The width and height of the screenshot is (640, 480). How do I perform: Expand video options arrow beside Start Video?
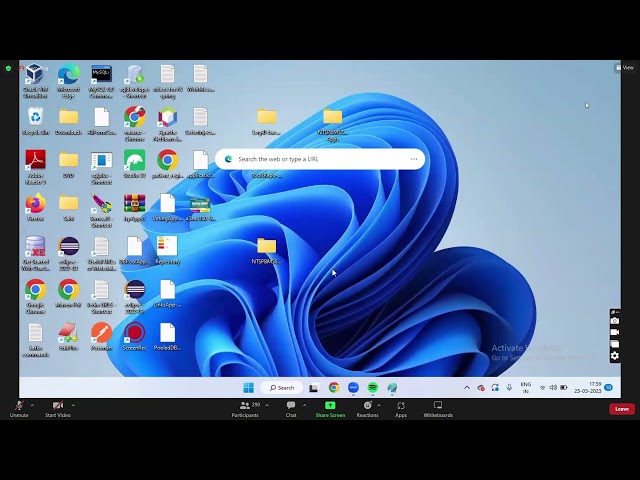coord(73,405)
